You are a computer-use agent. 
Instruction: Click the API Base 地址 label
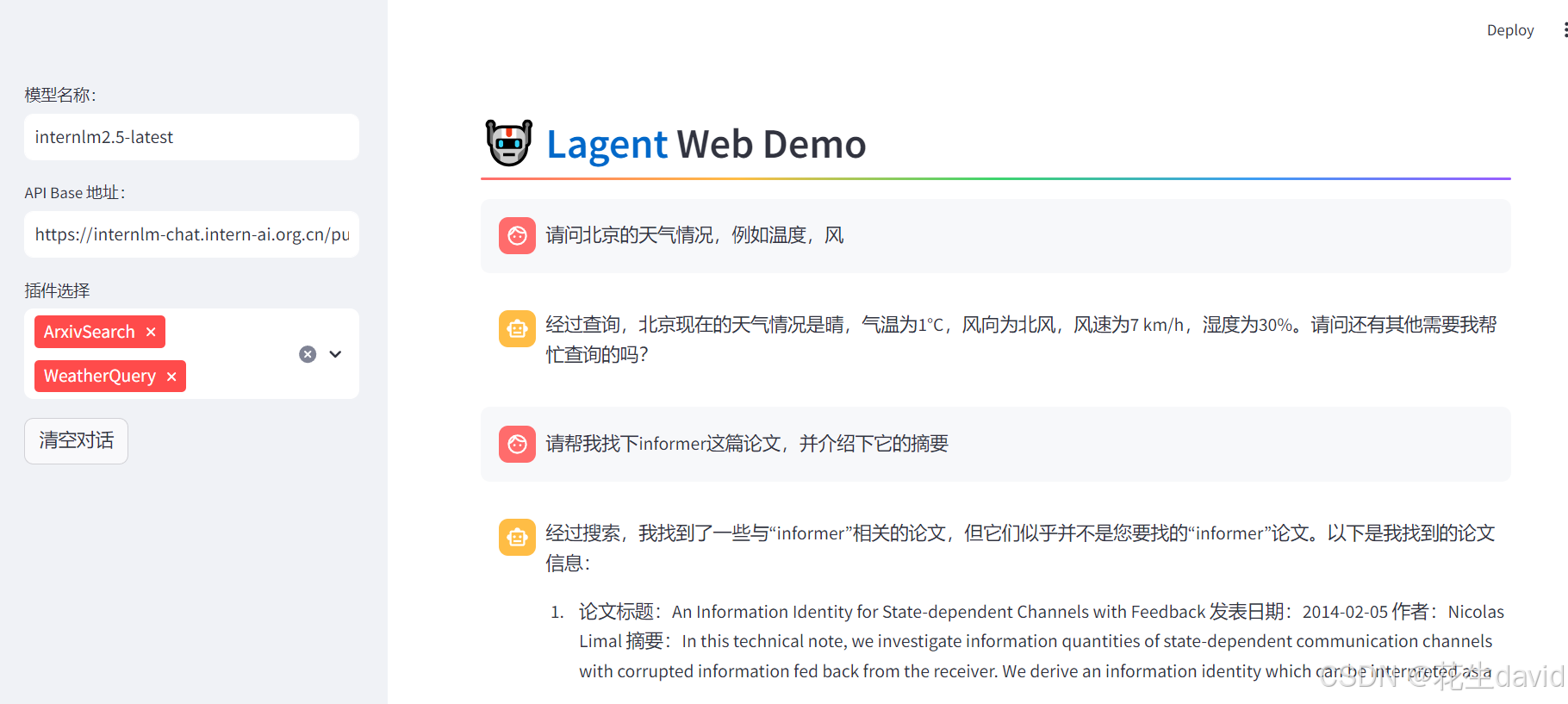coord(75,193)
